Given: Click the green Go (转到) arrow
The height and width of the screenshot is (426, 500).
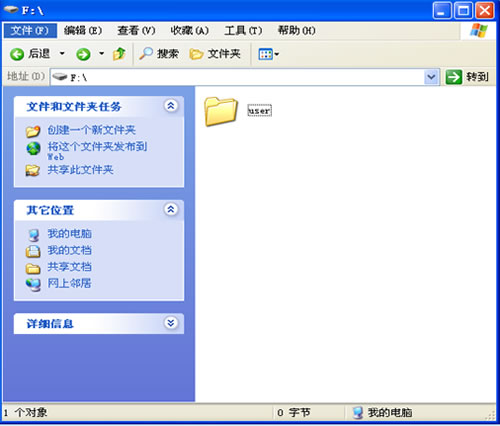Looking at the screenshot, I should click(454, 77).
